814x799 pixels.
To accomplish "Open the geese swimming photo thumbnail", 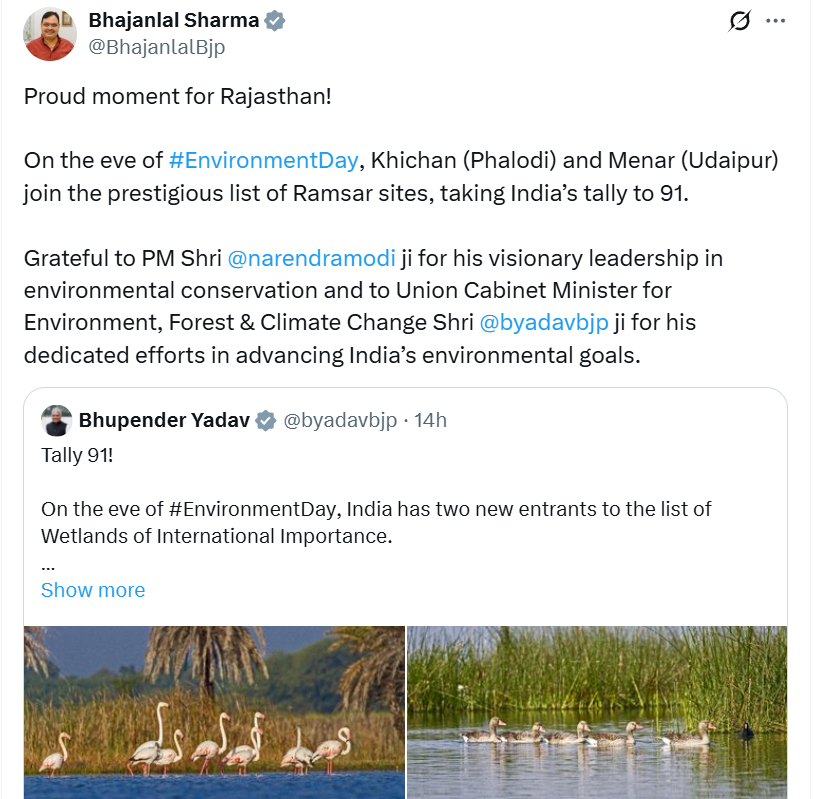I will (x=597, y=712).
